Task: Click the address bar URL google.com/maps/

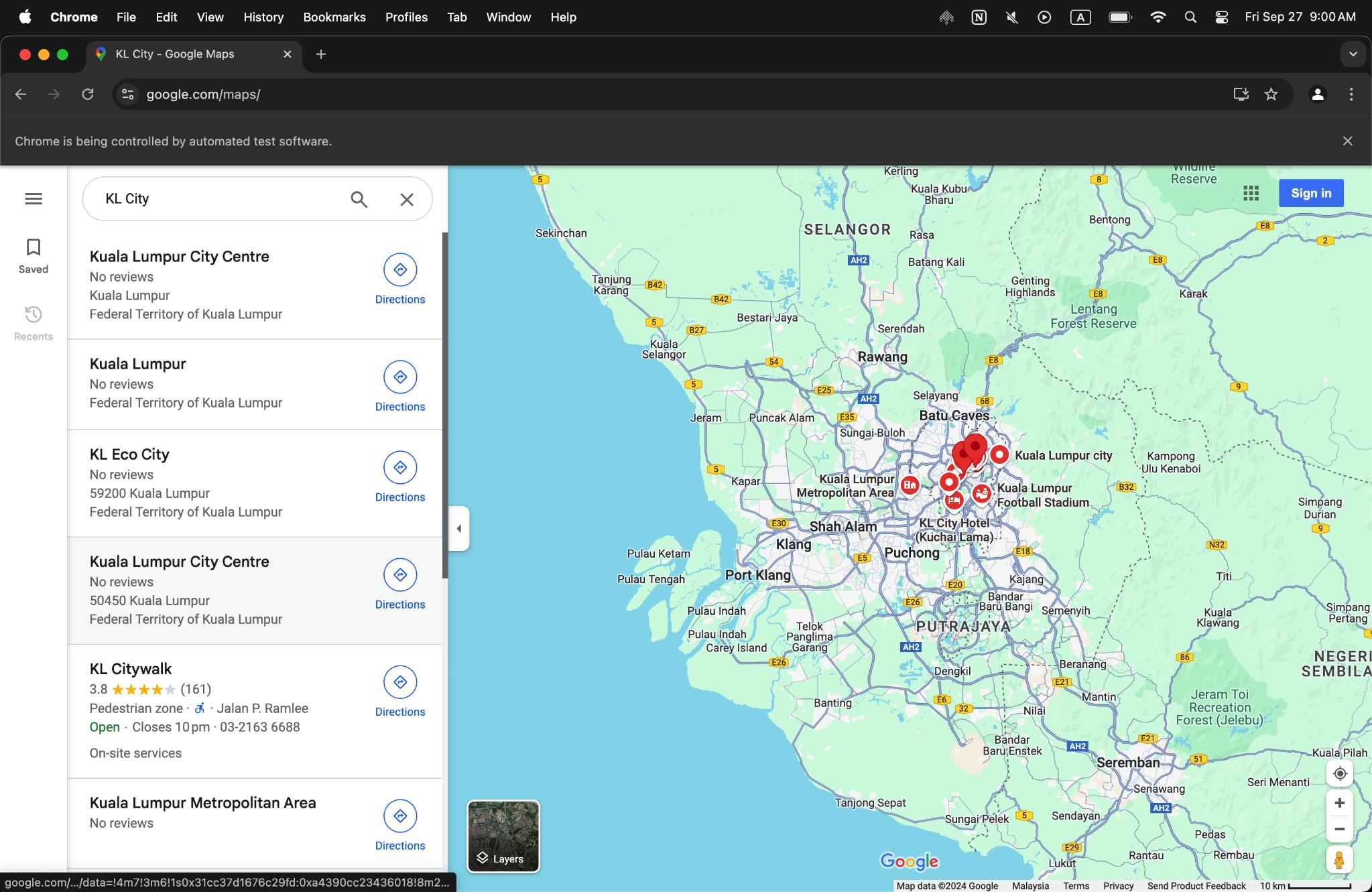Action: [x=203, y=94]
